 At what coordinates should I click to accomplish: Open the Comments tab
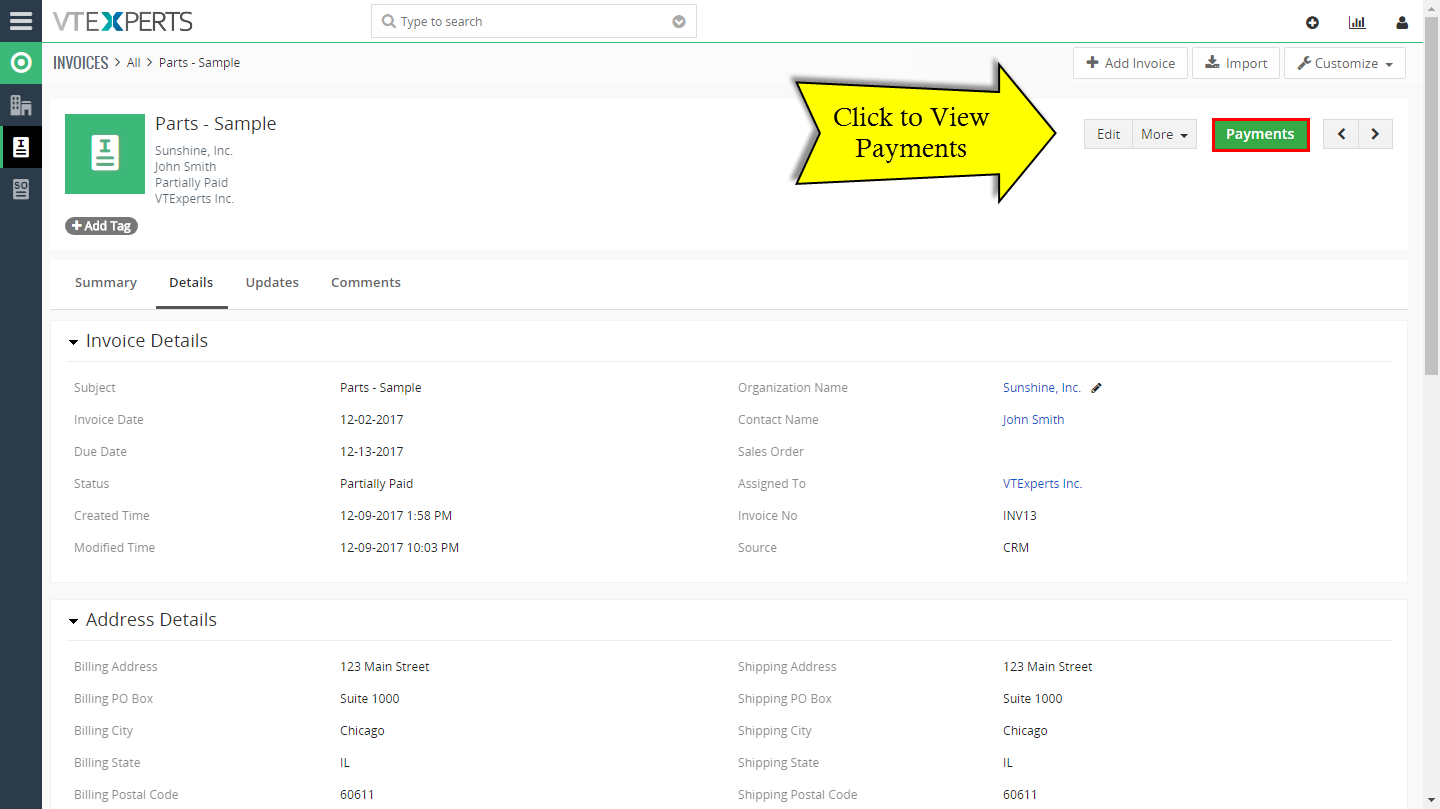pyautogui.click(x=366, y=283)
